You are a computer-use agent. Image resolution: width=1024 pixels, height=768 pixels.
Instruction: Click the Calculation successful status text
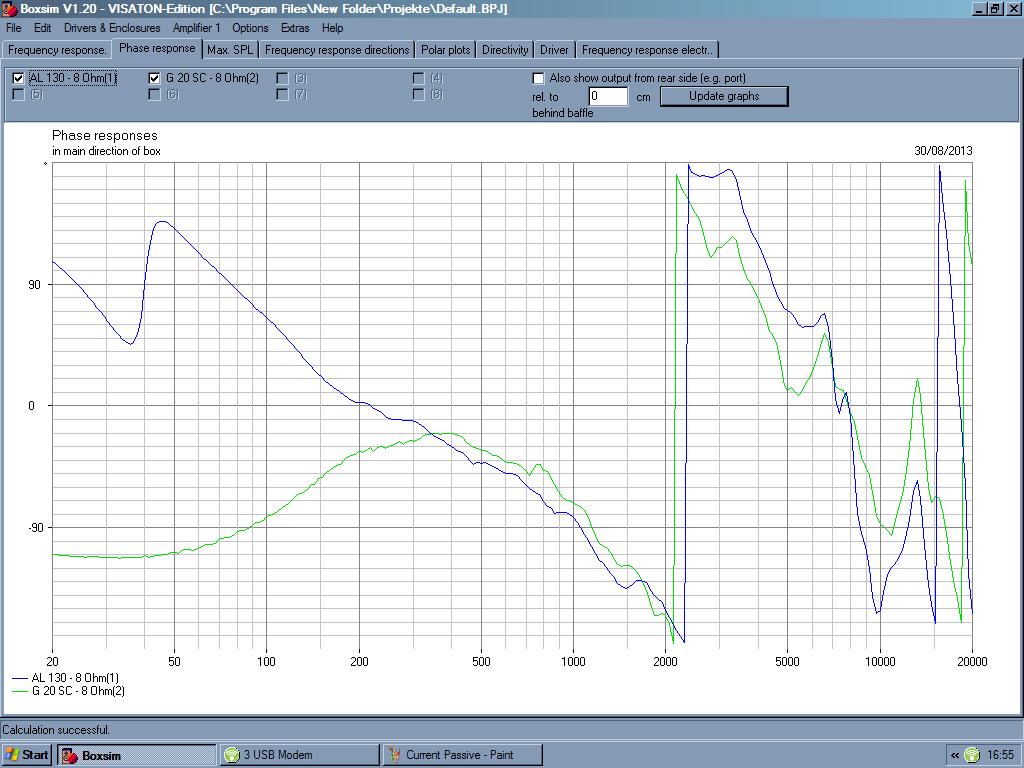coord(56,730)
